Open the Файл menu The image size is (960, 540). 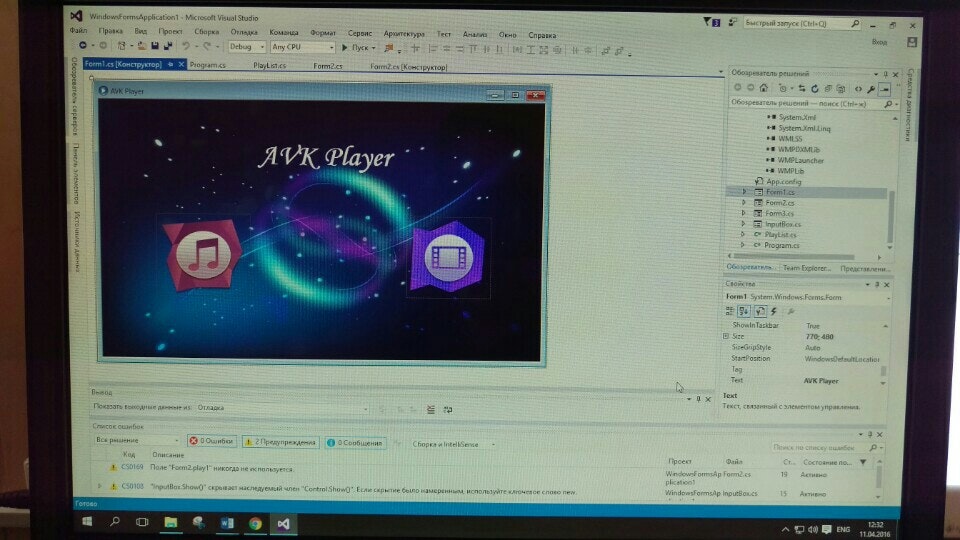pyautogui.click(x=78, y=30)
